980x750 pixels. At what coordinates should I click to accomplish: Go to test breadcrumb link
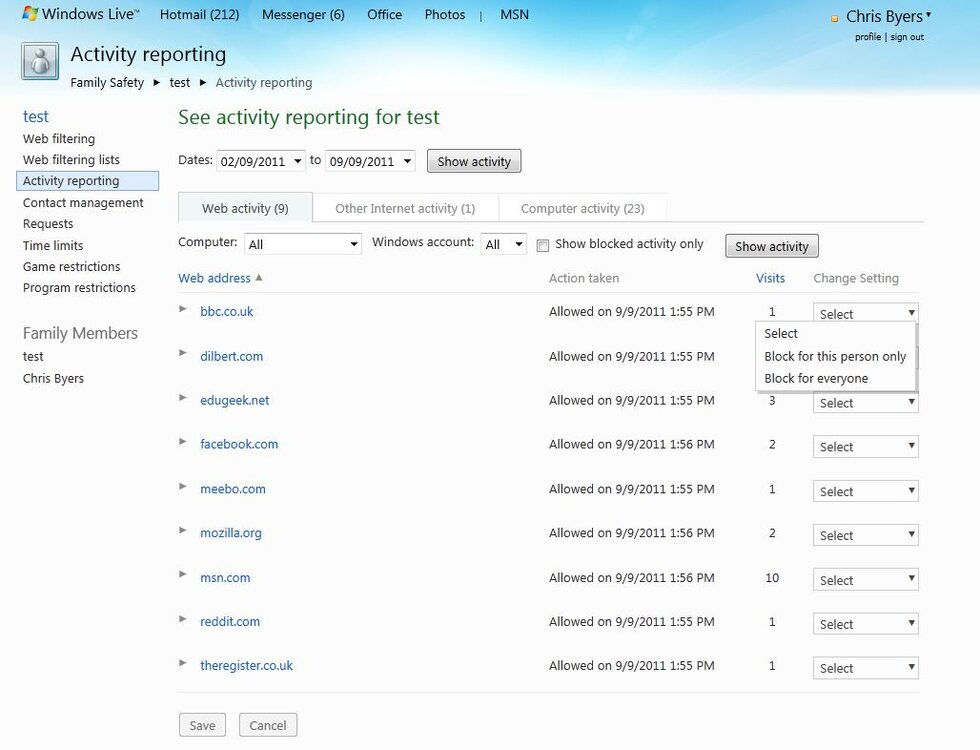[x=179, y=82]
